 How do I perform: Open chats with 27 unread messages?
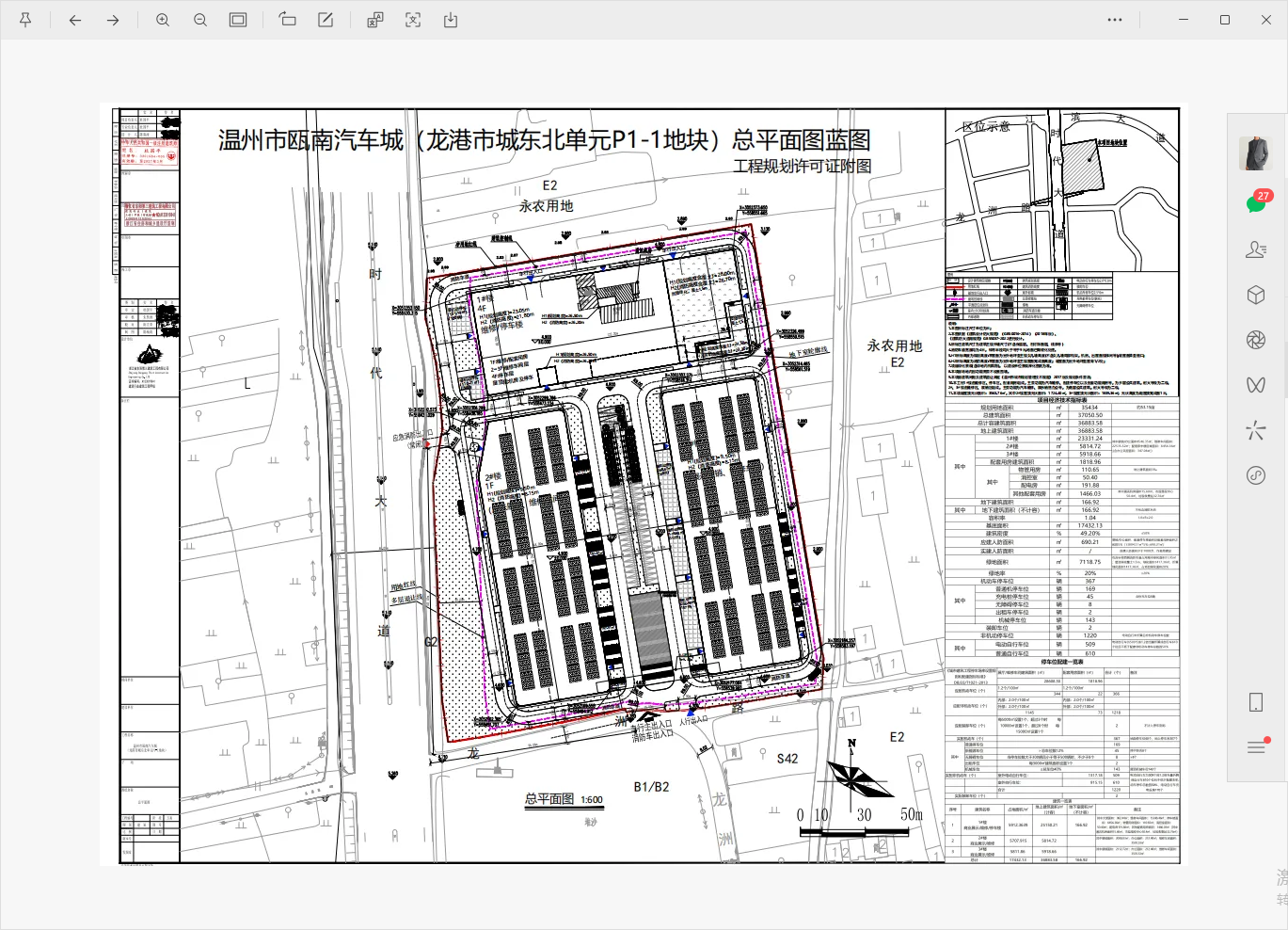point(1256,203)
